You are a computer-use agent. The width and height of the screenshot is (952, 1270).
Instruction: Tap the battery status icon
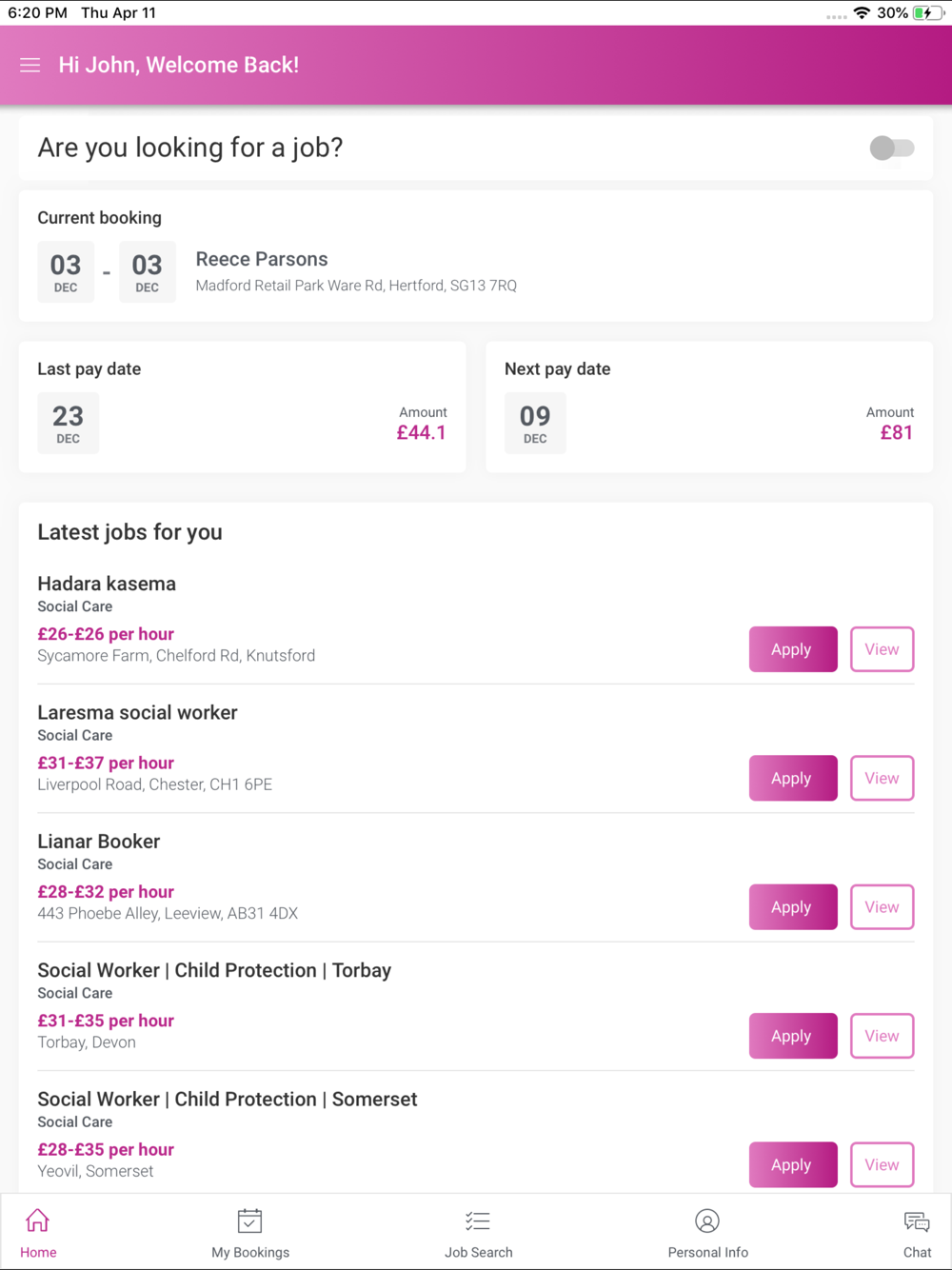pyautogui.click(x=928, y=13)
